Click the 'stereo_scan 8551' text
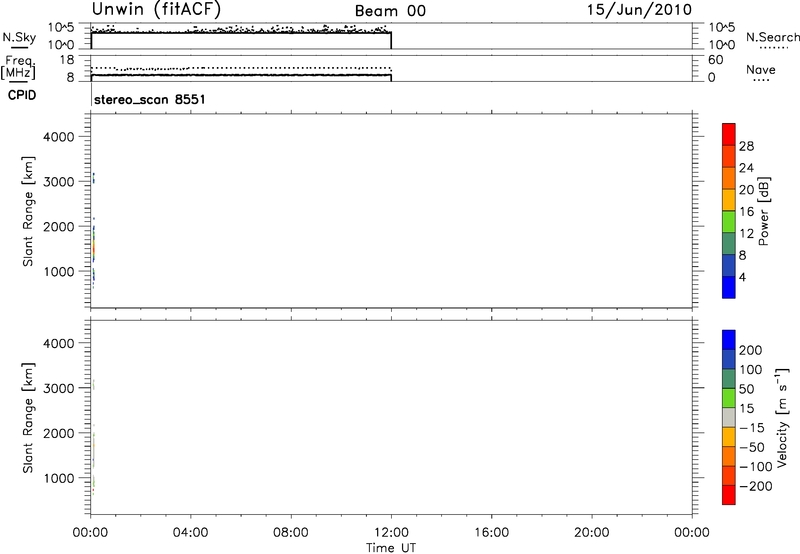Viewport: 800px width, 554px height. pos(149,99)
